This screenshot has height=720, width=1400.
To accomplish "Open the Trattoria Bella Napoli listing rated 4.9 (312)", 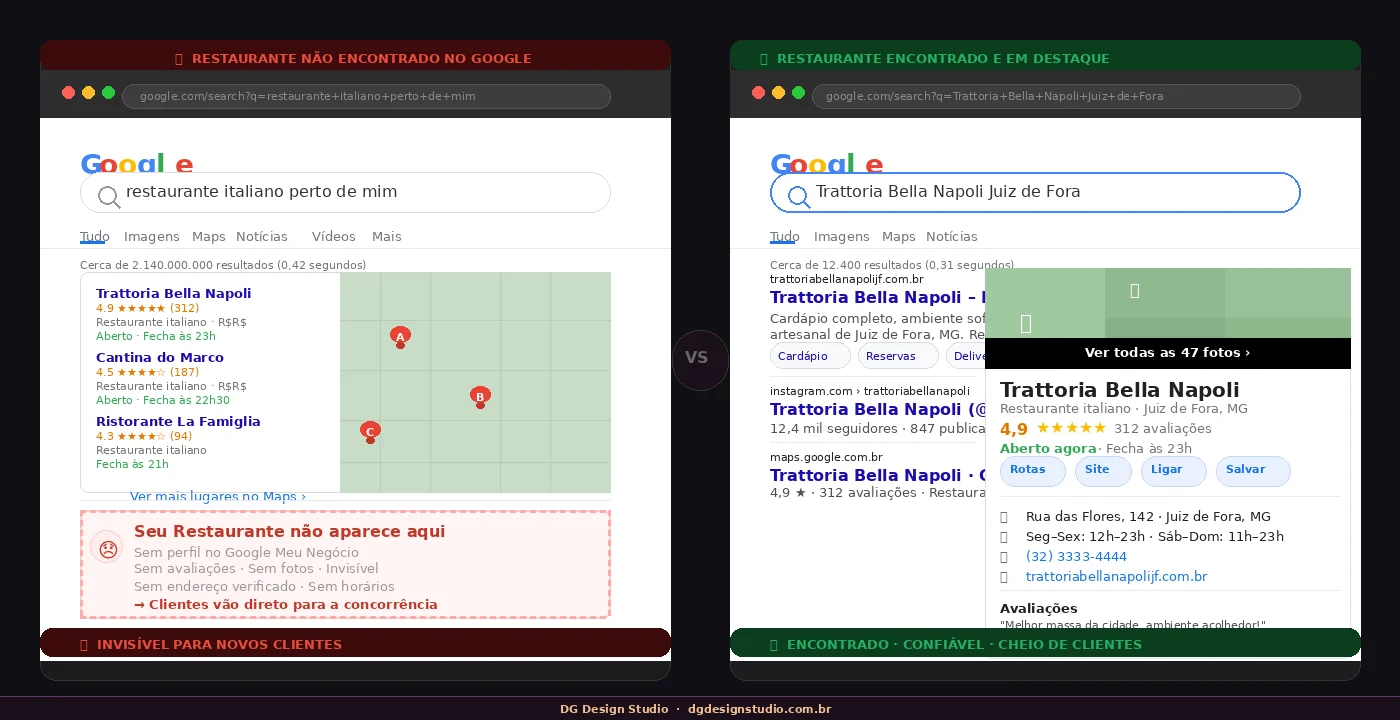I will [x=174, y=293].
